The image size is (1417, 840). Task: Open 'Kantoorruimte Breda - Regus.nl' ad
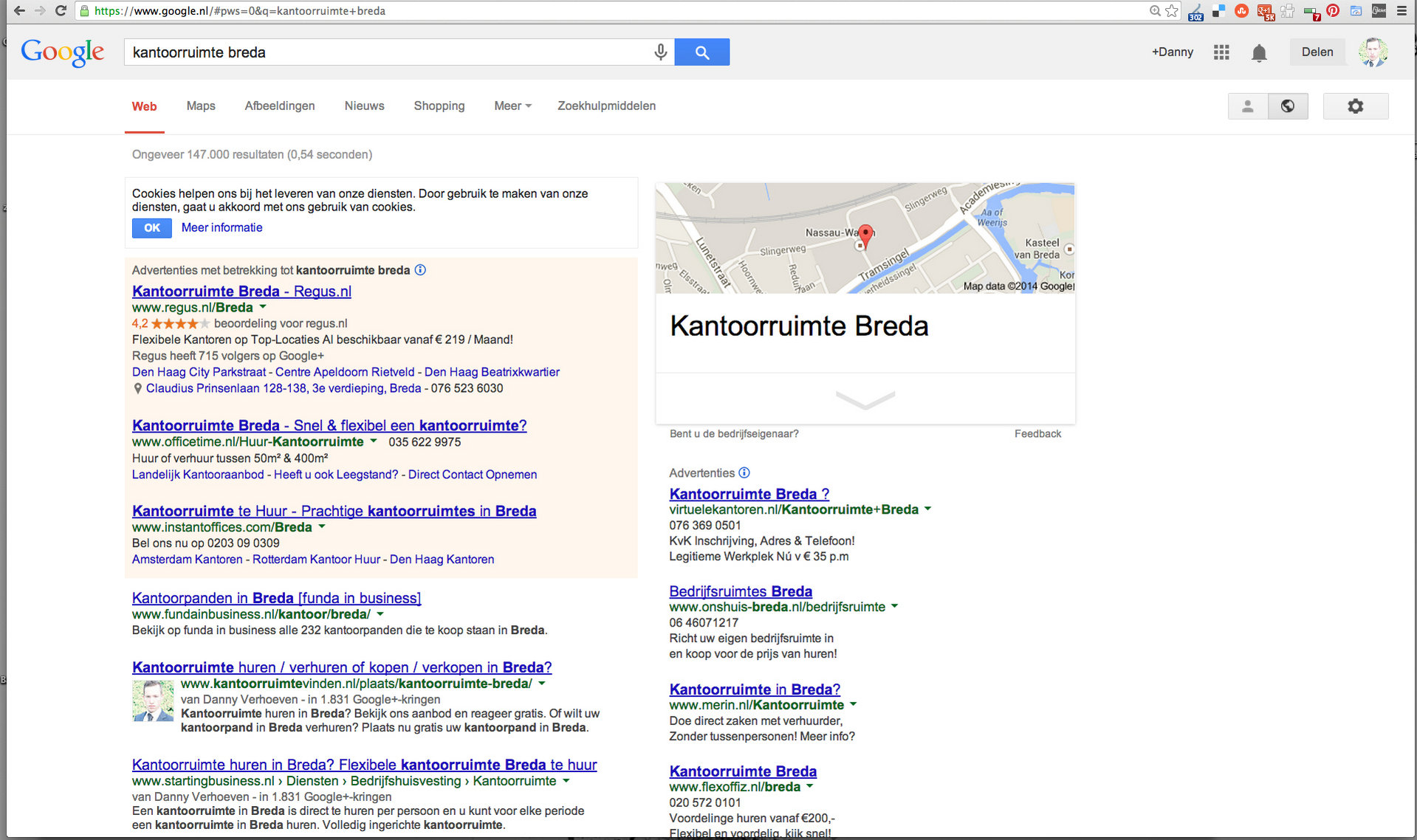(x=241, y=291)
